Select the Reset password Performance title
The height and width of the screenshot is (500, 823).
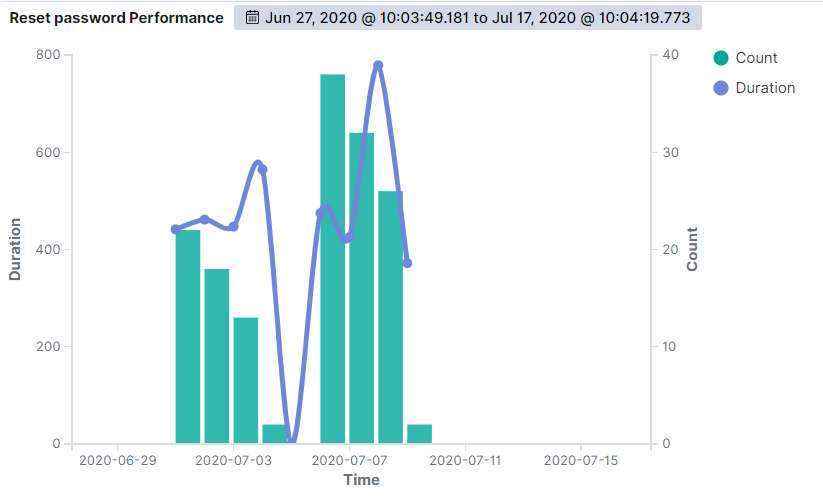point(117,18)
